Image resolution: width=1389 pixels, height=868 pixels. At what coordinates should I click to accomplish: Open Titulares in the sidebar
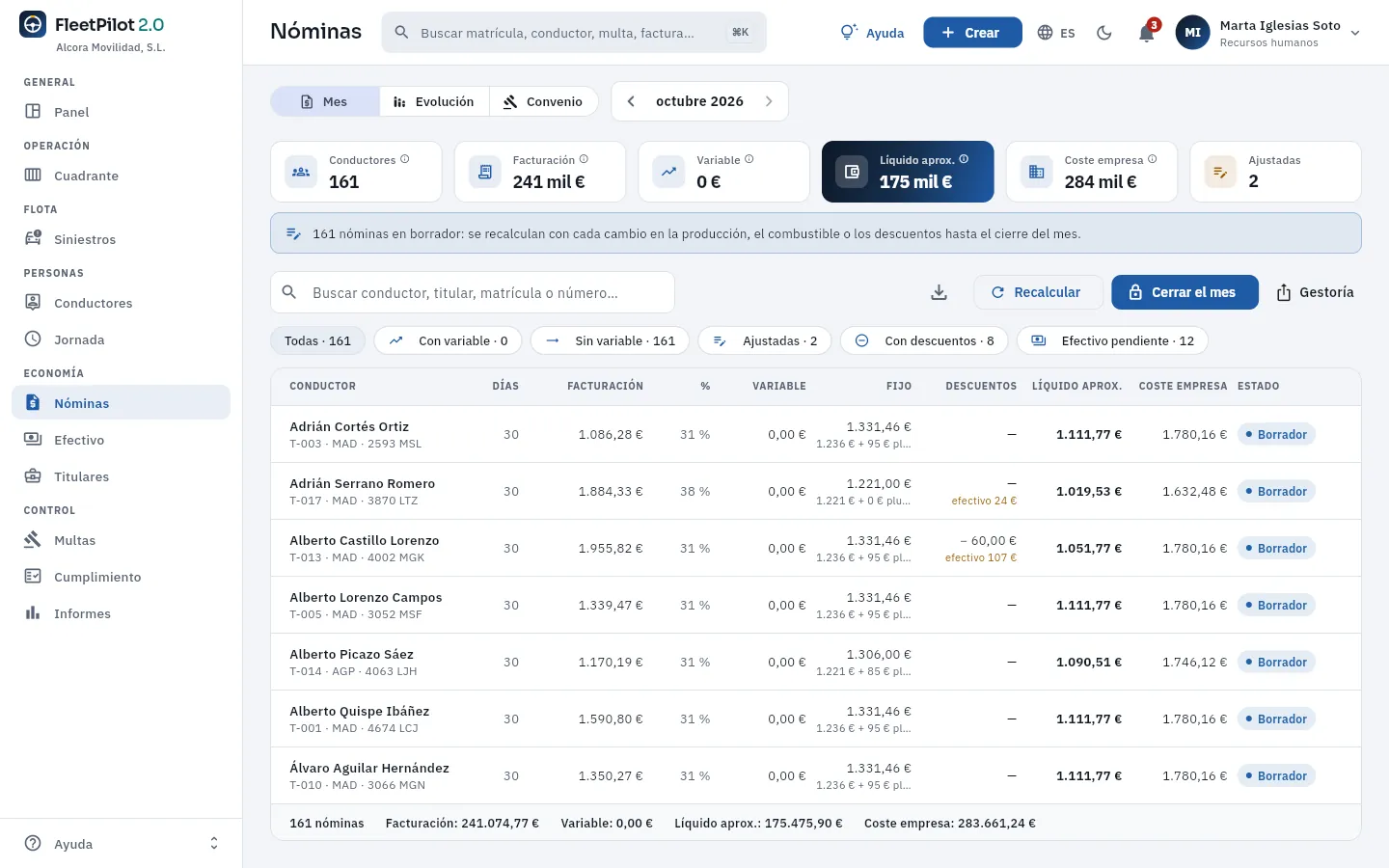[122, 476]
